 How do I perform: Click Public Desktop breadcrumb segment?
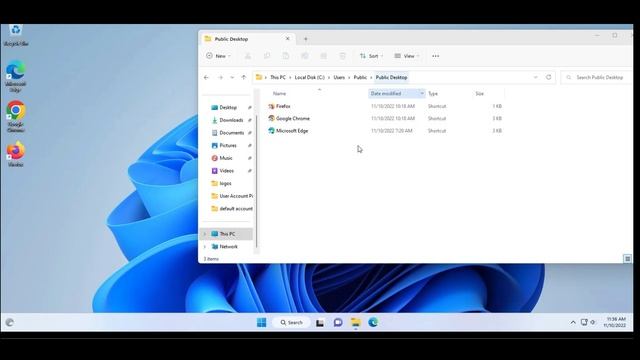pyautogui.click(x=391, y=77)
